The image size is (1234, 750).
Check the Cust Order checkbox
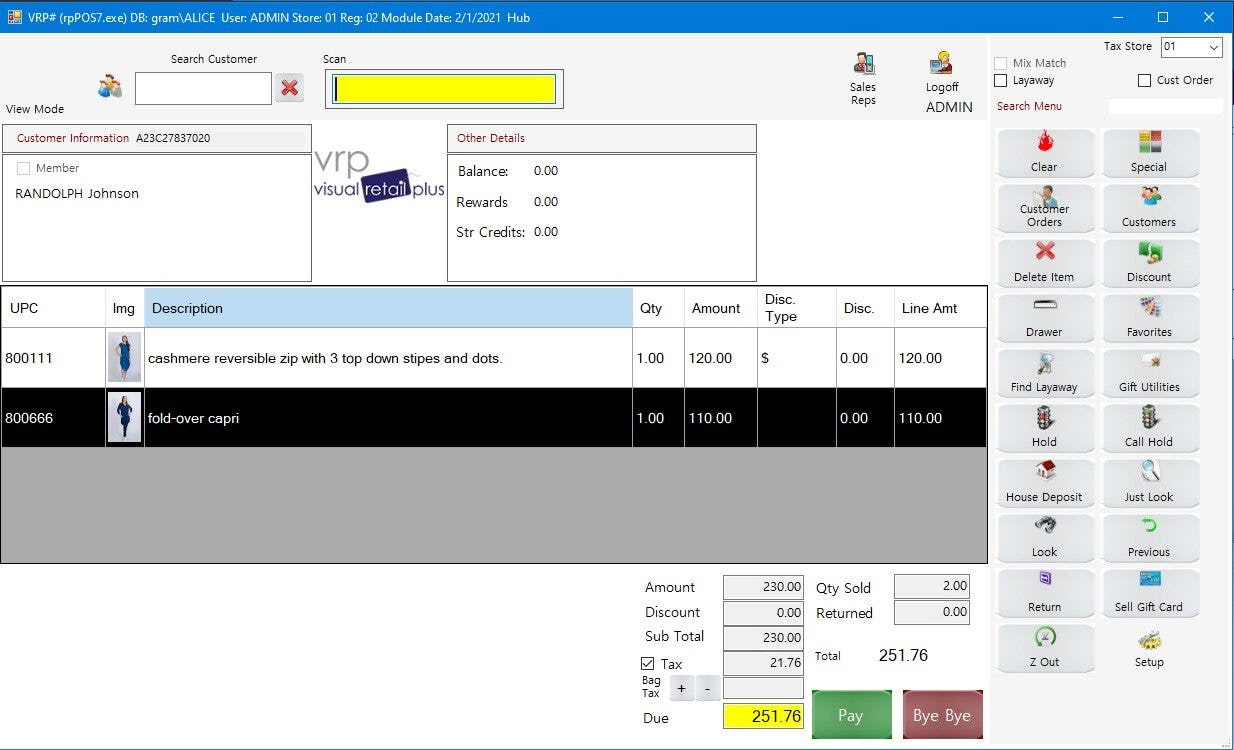[1145, 80]
